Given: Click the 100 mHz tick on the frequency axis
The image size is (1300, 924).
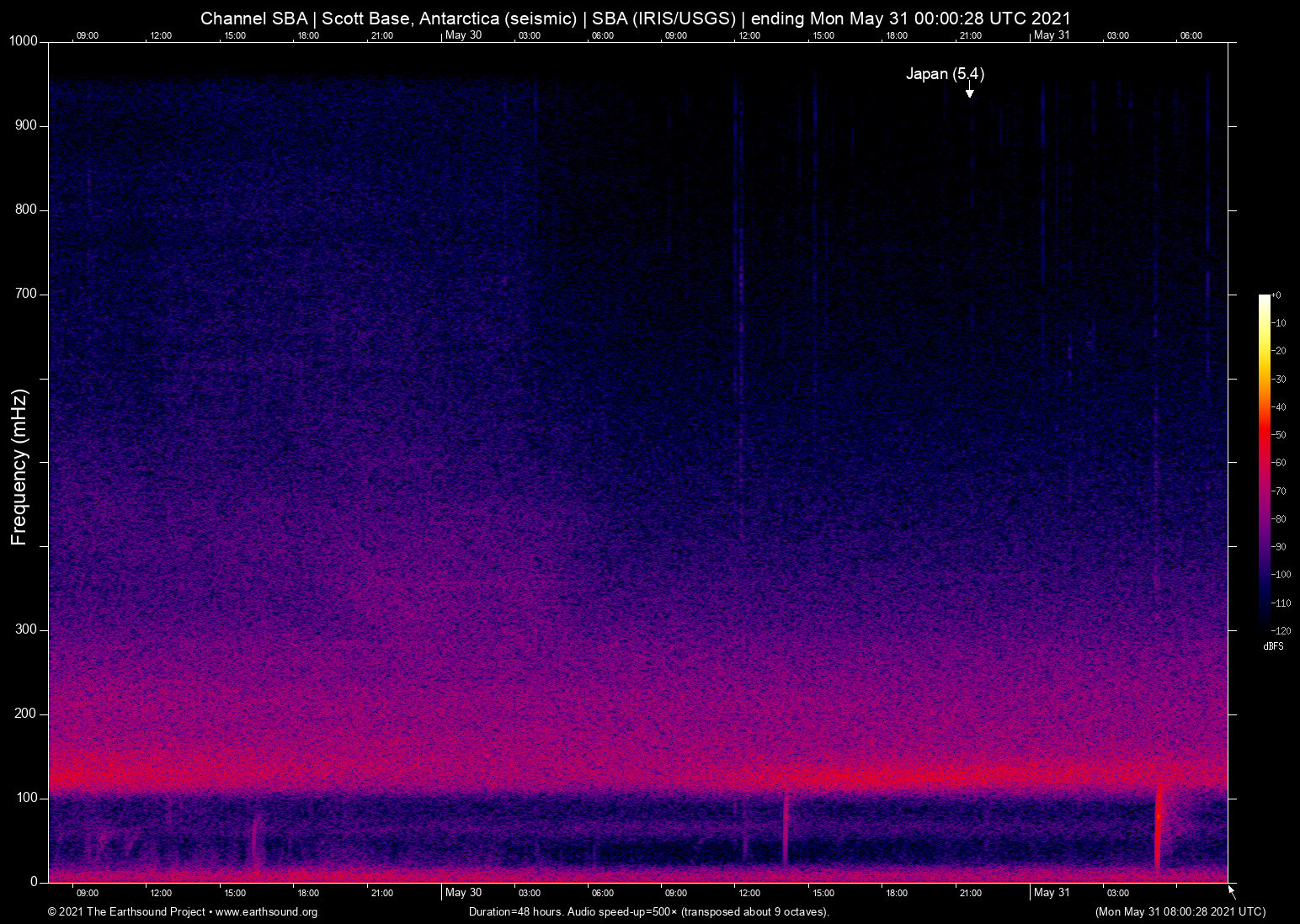Looking at the screenshot, I should coord(26,798).
